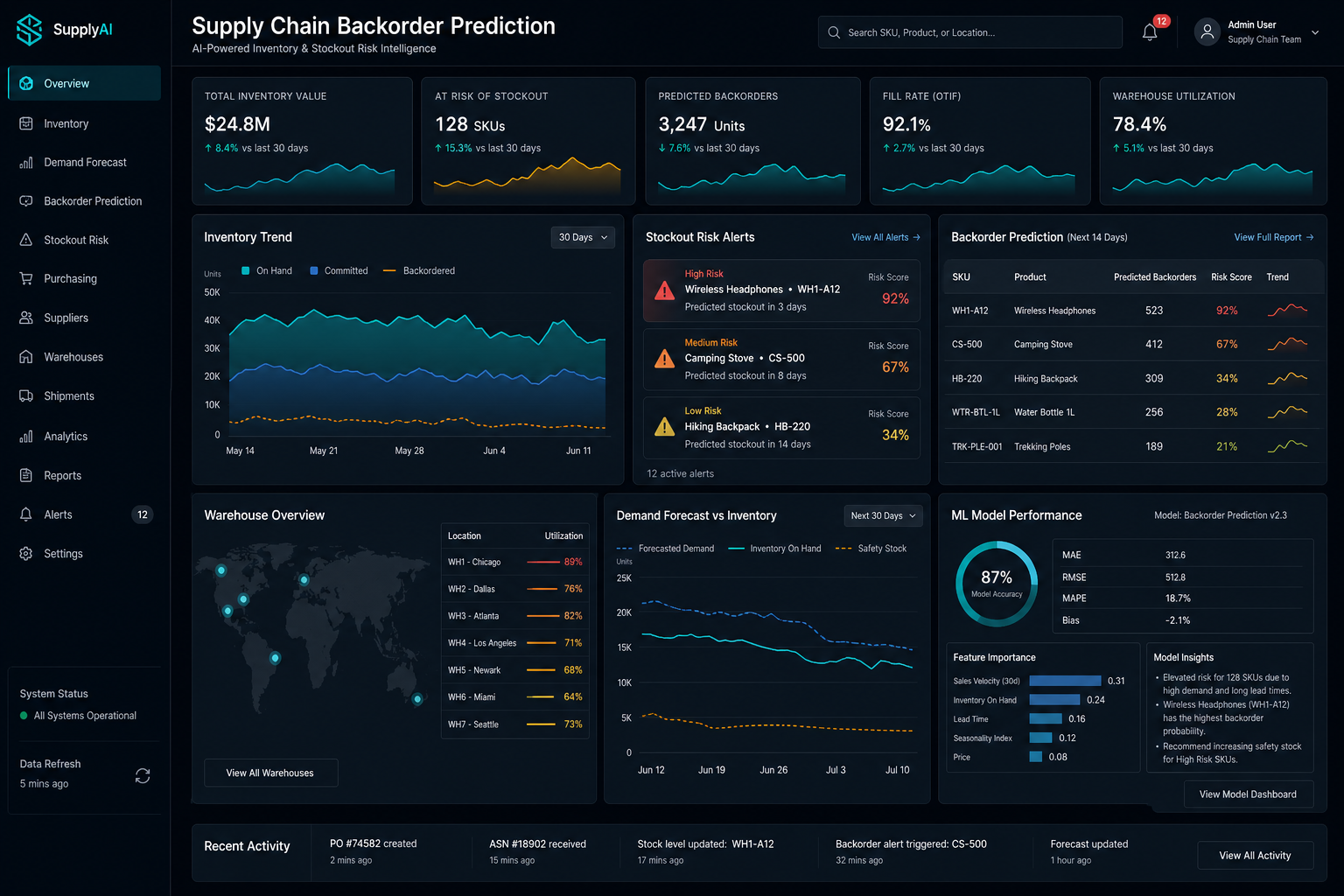Click the Purchasing cart icon in sidebar
Screen dimensions: 1344x896
point(26,278)
